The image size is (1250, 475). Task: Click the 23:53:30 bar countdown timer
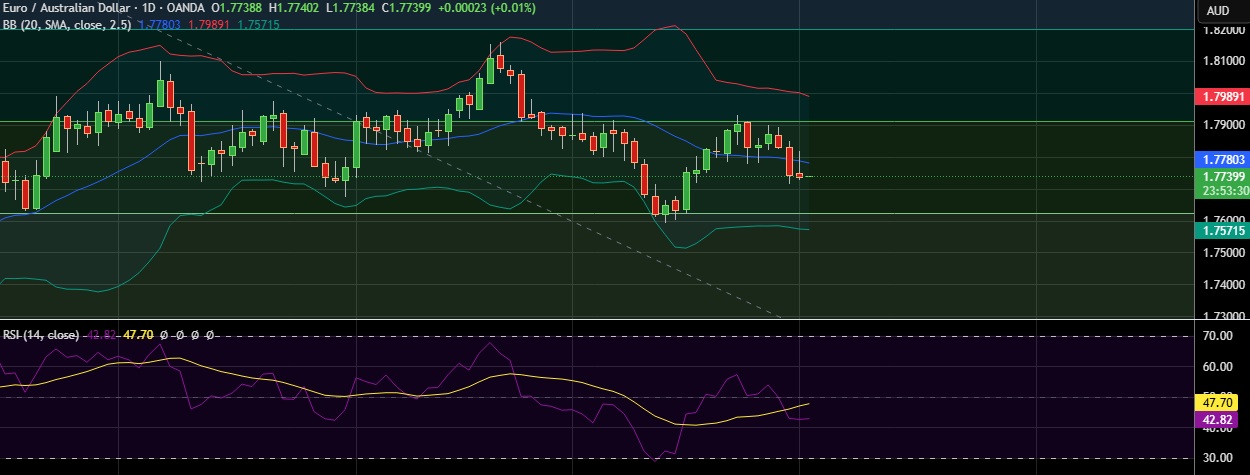1221,190
